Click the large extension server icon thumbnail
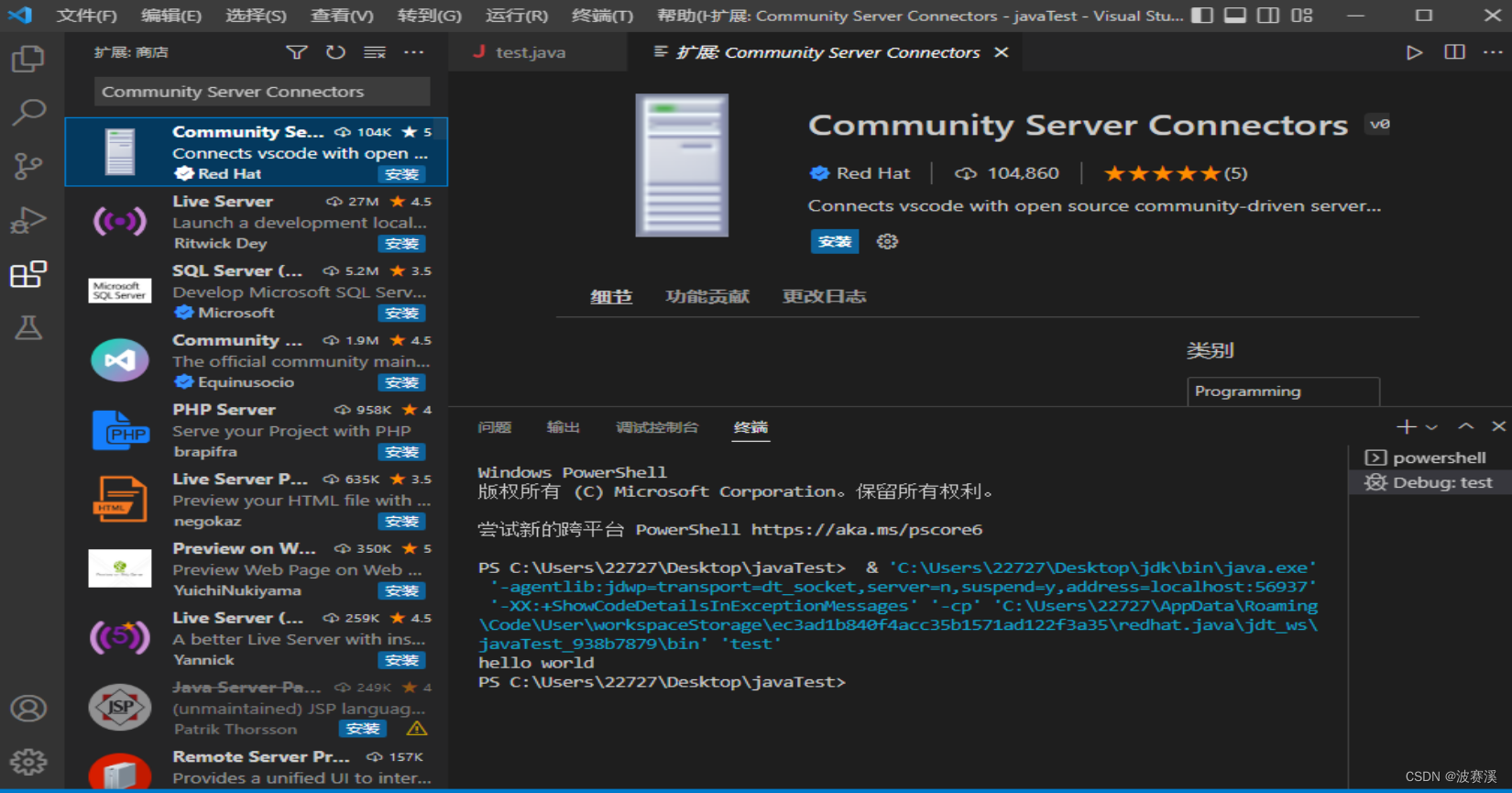This screenshot has height=793, width=1512. pyautogui.click(x=682, y=166)
